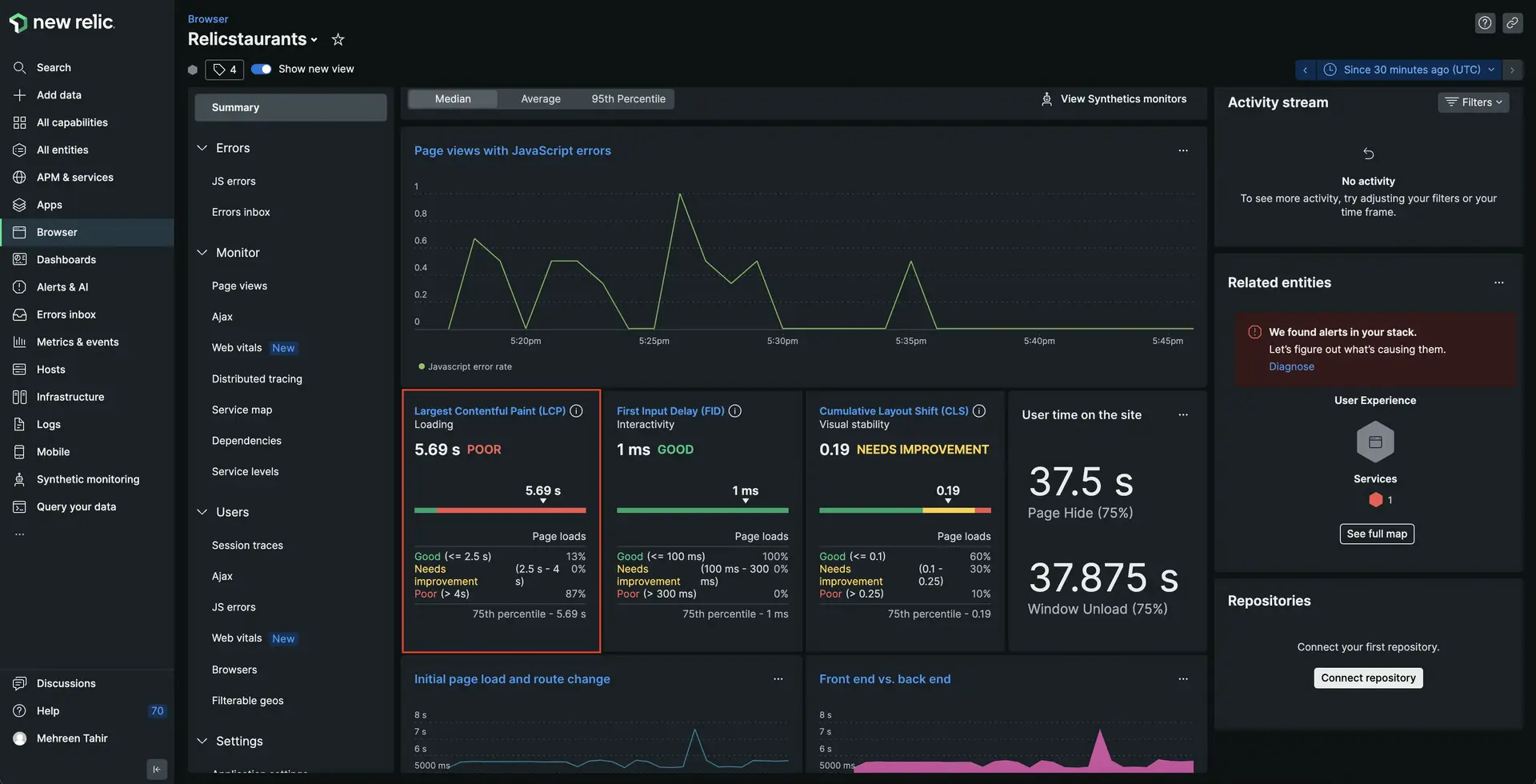Open Hosts in the sidebar
Image resolution: width=1536 pixels, height=784 pixels.
51,370
